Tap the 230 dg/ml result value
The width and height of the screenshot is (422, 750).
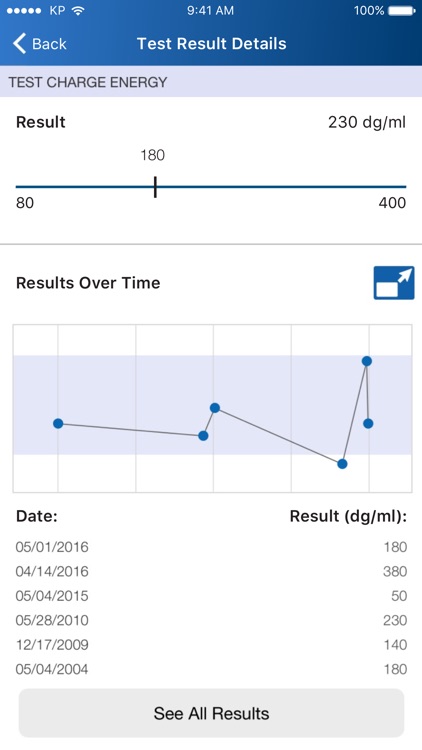pos(367,122)
